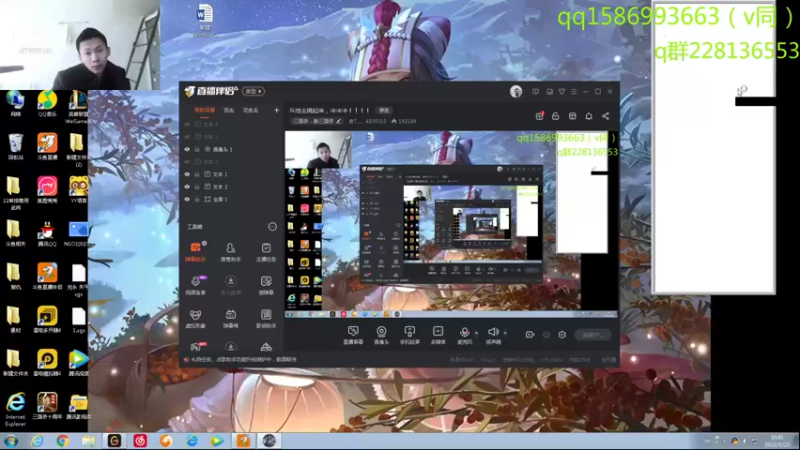This screenshot has height=450, width=800.
Task: Click the storage box icon beside bell
Action: pos(572,116)
